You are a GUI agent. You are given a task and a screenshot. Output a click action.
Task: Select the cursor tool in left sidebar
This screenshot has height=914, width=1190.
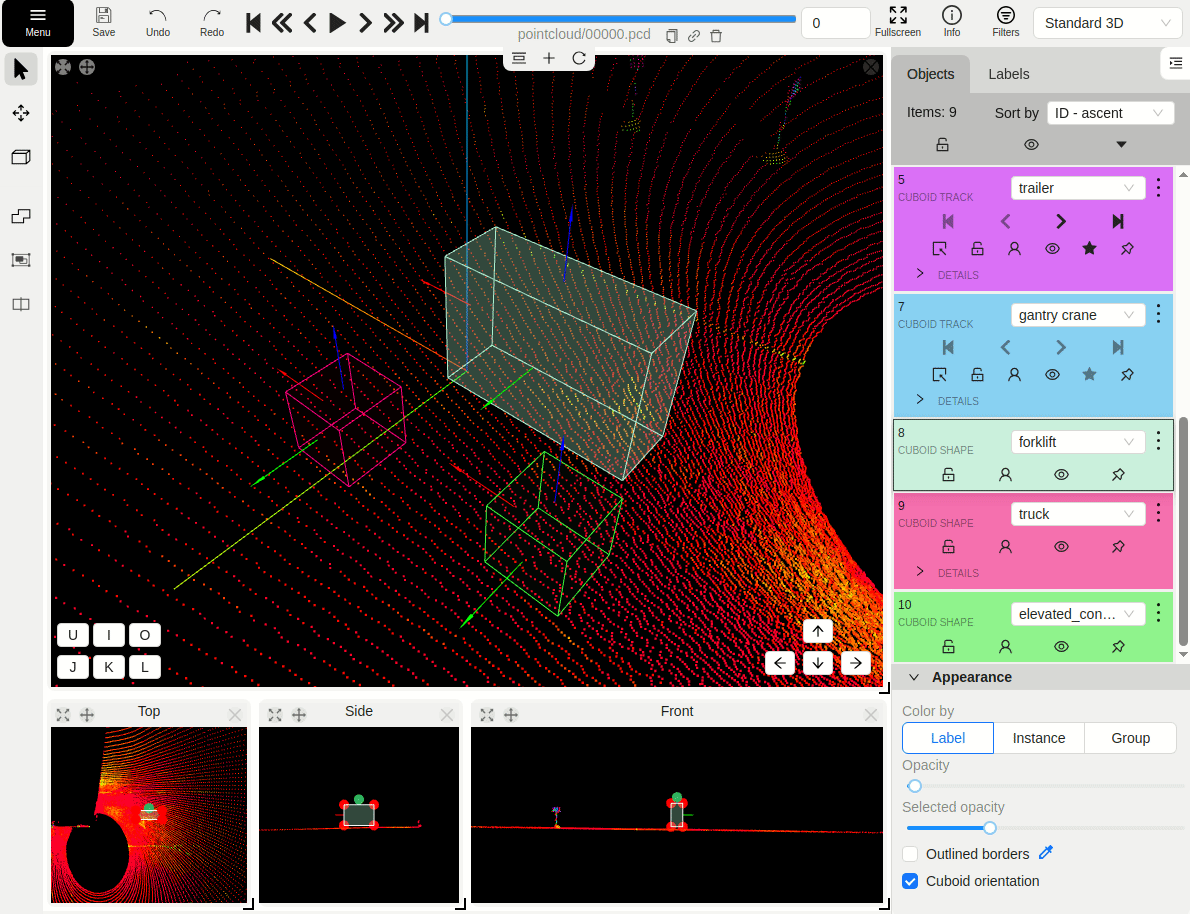tap(21, 69)
